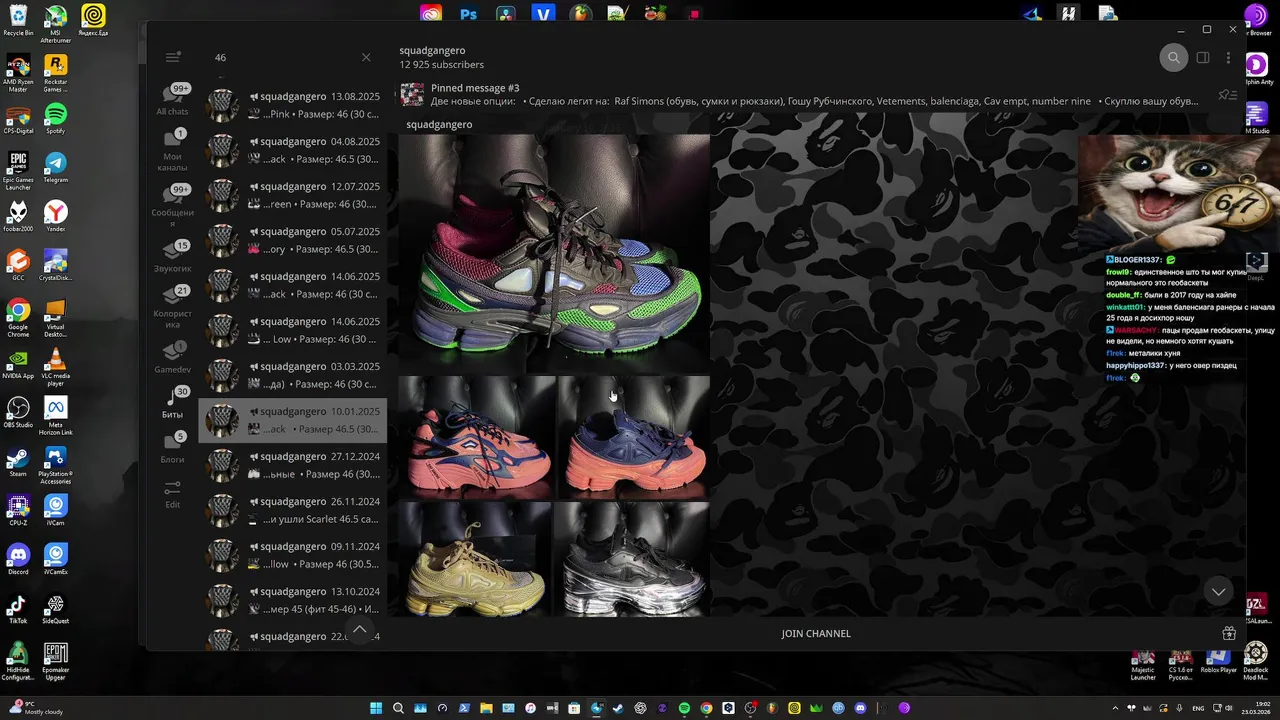Open the OBS Studio desktop shortcut
The image size is (1280, 720).
(x=18, y=413)
